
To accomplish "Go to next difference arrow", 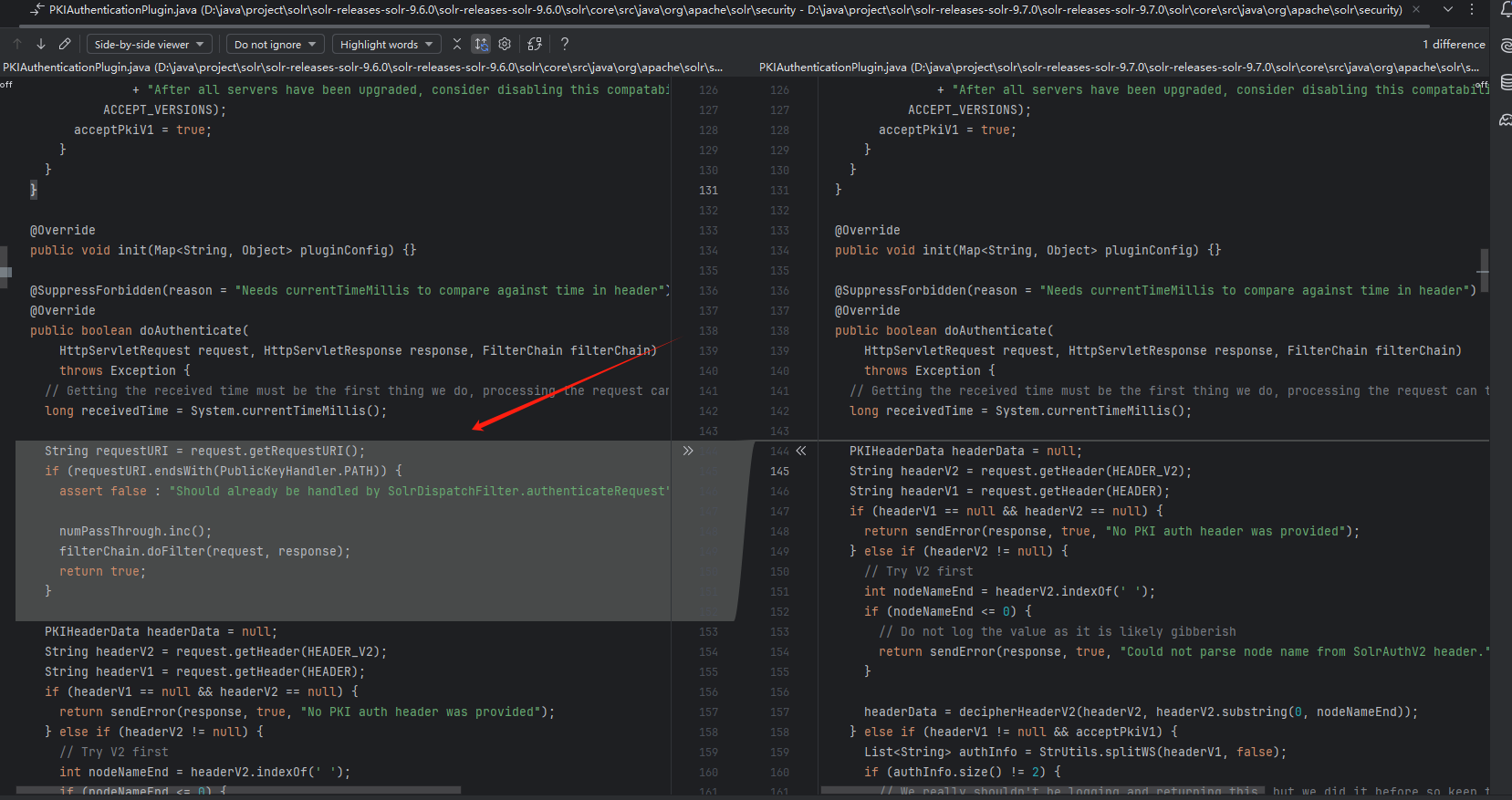I will [x=41, y=44].
